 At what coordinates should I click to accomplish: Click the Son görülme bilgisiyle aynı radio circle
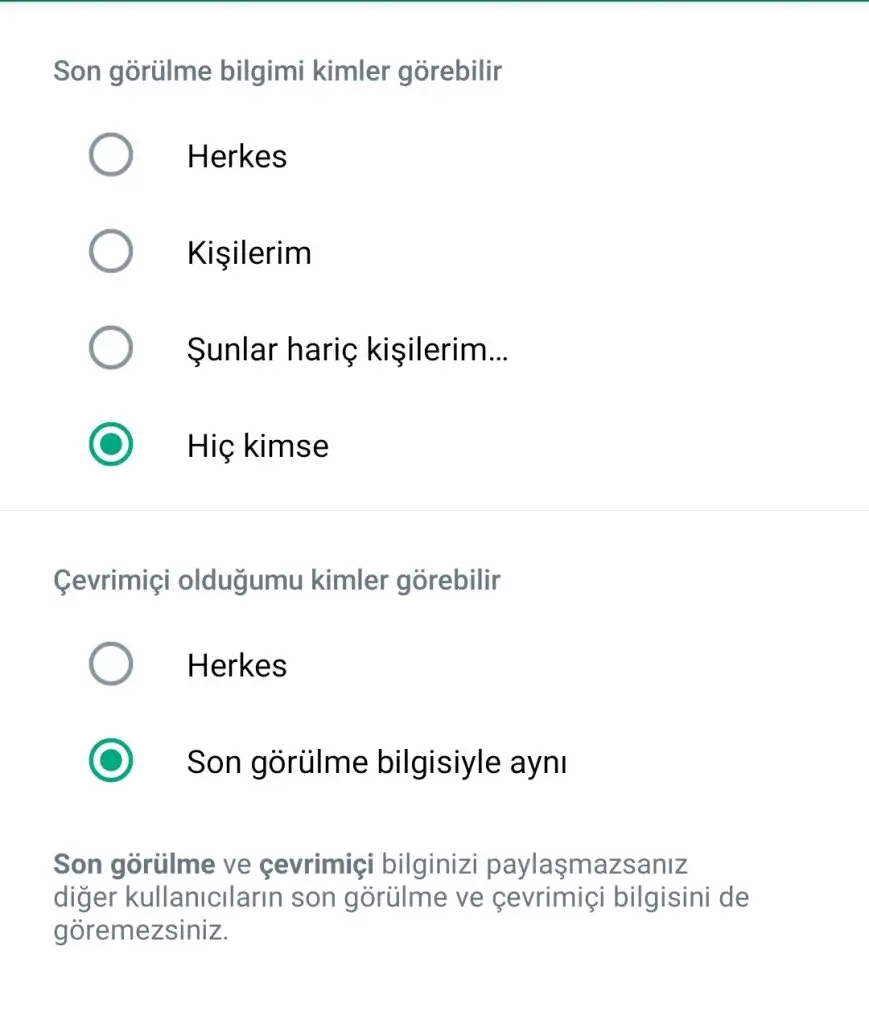[110, 762]
